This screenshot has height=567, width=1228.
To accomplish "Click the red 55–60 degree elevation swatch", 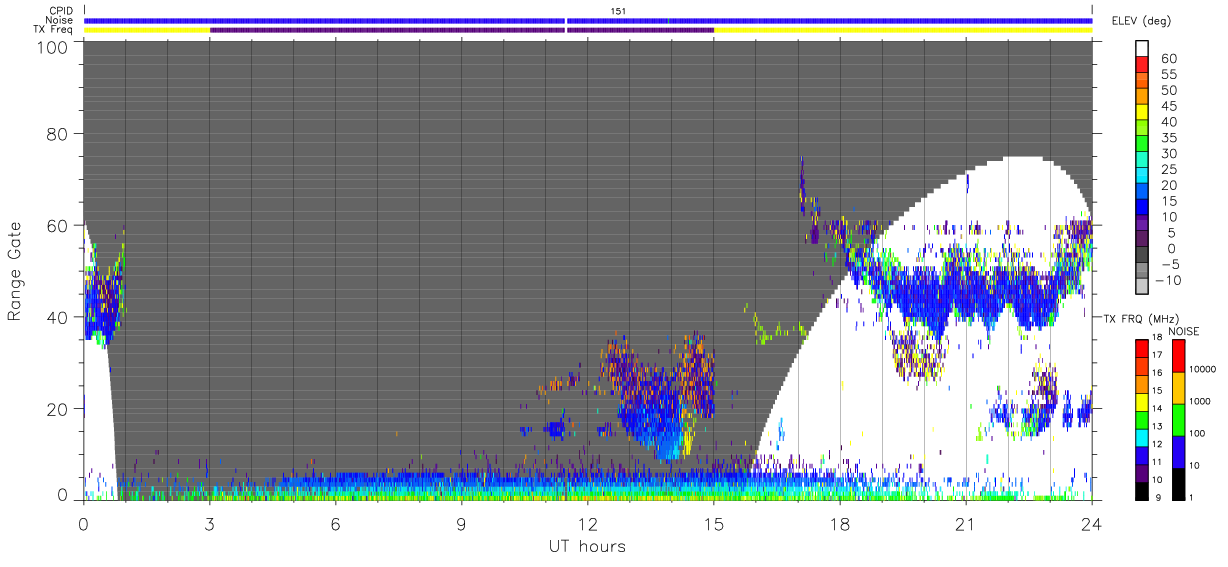I will click(1143, 66).
